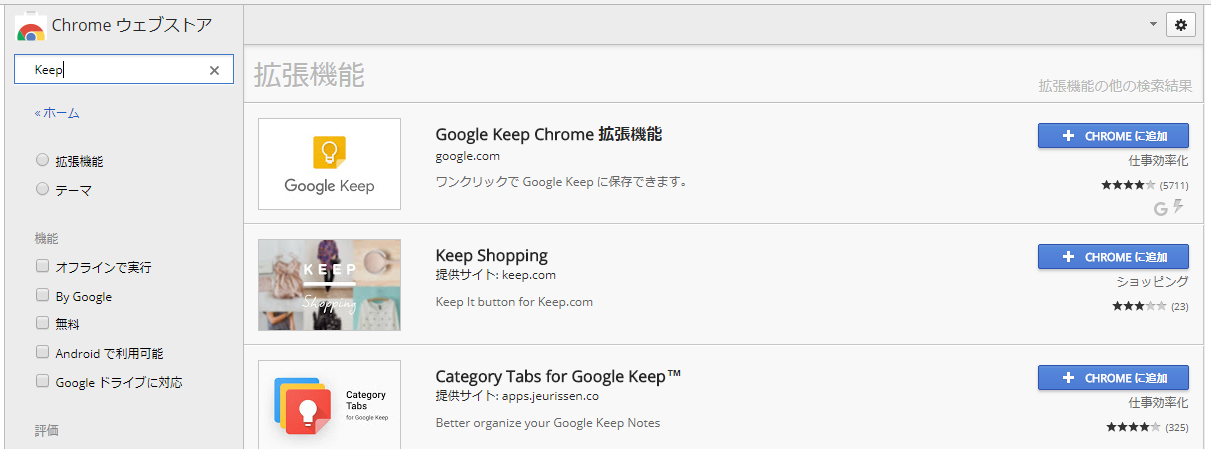The image size is (1211, 449).
Task: Clear the search box with X icon
Action: (x=214, y=70)
